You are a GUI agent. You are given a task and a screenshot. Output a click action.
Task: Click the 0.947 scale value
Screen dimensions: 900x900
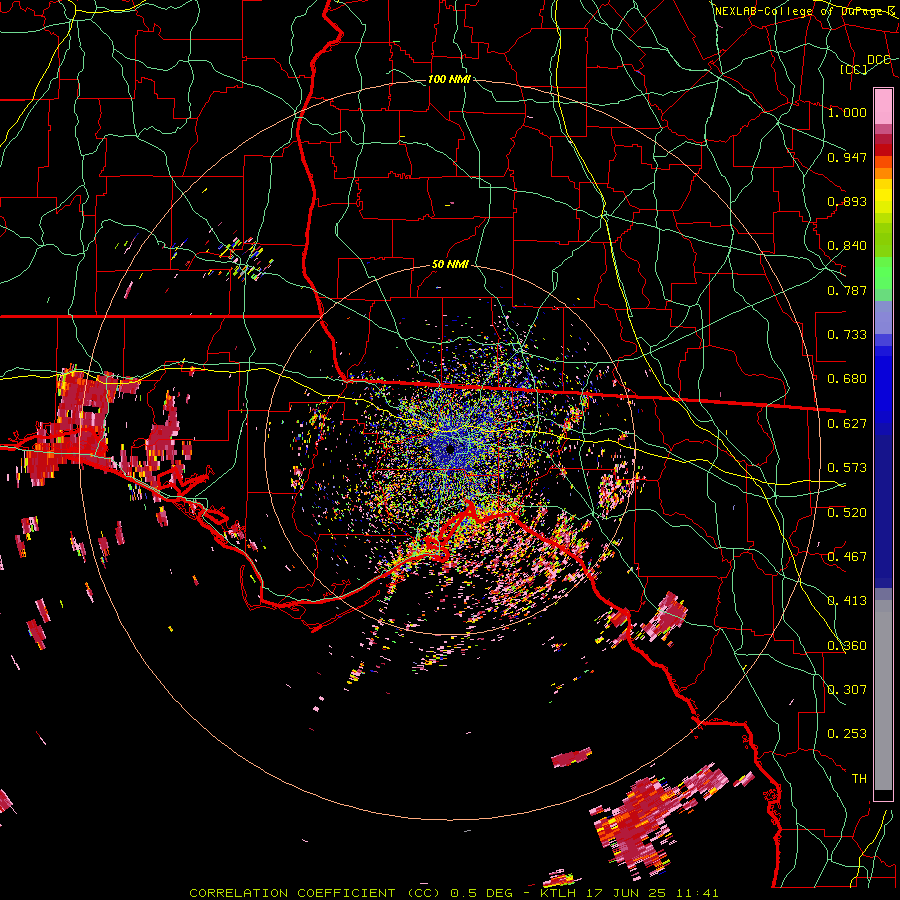tap(847, 157)
